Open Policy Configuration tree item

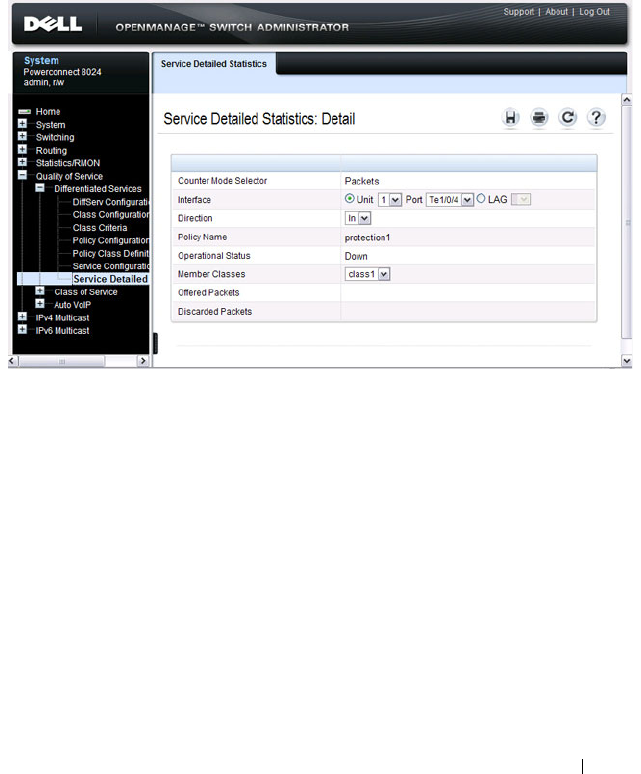pyautogui.click(x=111, y=240)
